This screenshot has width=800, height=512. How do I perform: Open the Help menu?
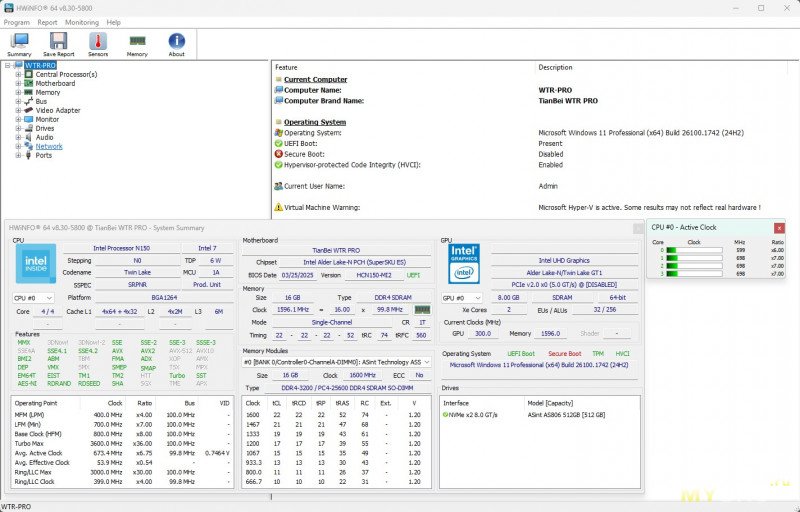coord(114,22)
